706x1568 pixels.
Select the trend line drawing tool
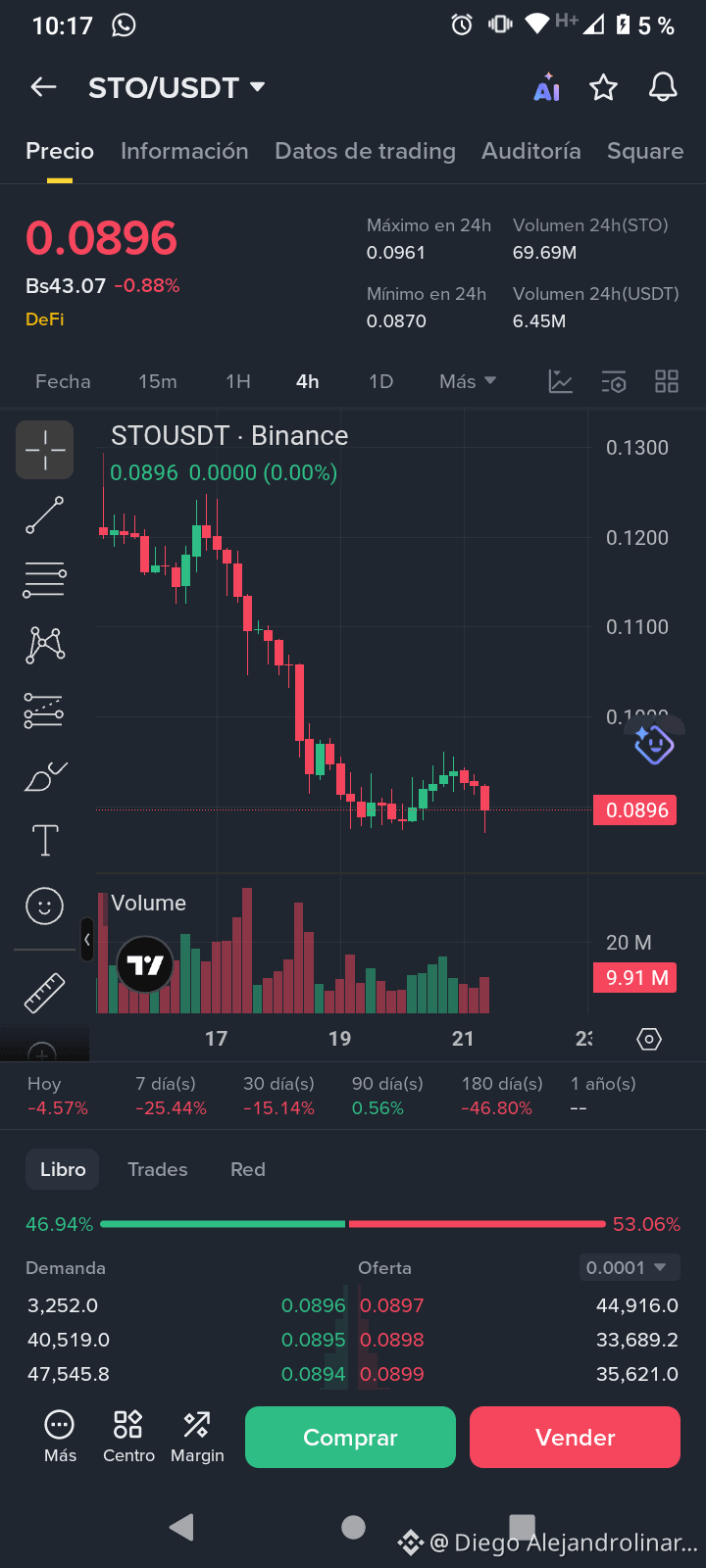pyautogui.click(x=45, y=514)
